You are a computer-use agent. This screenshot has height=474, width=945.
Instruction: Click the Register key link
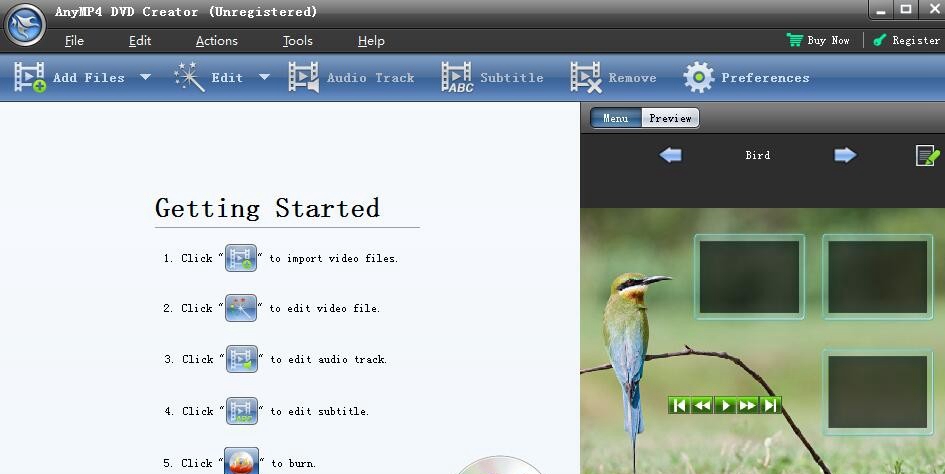point(906,40)
